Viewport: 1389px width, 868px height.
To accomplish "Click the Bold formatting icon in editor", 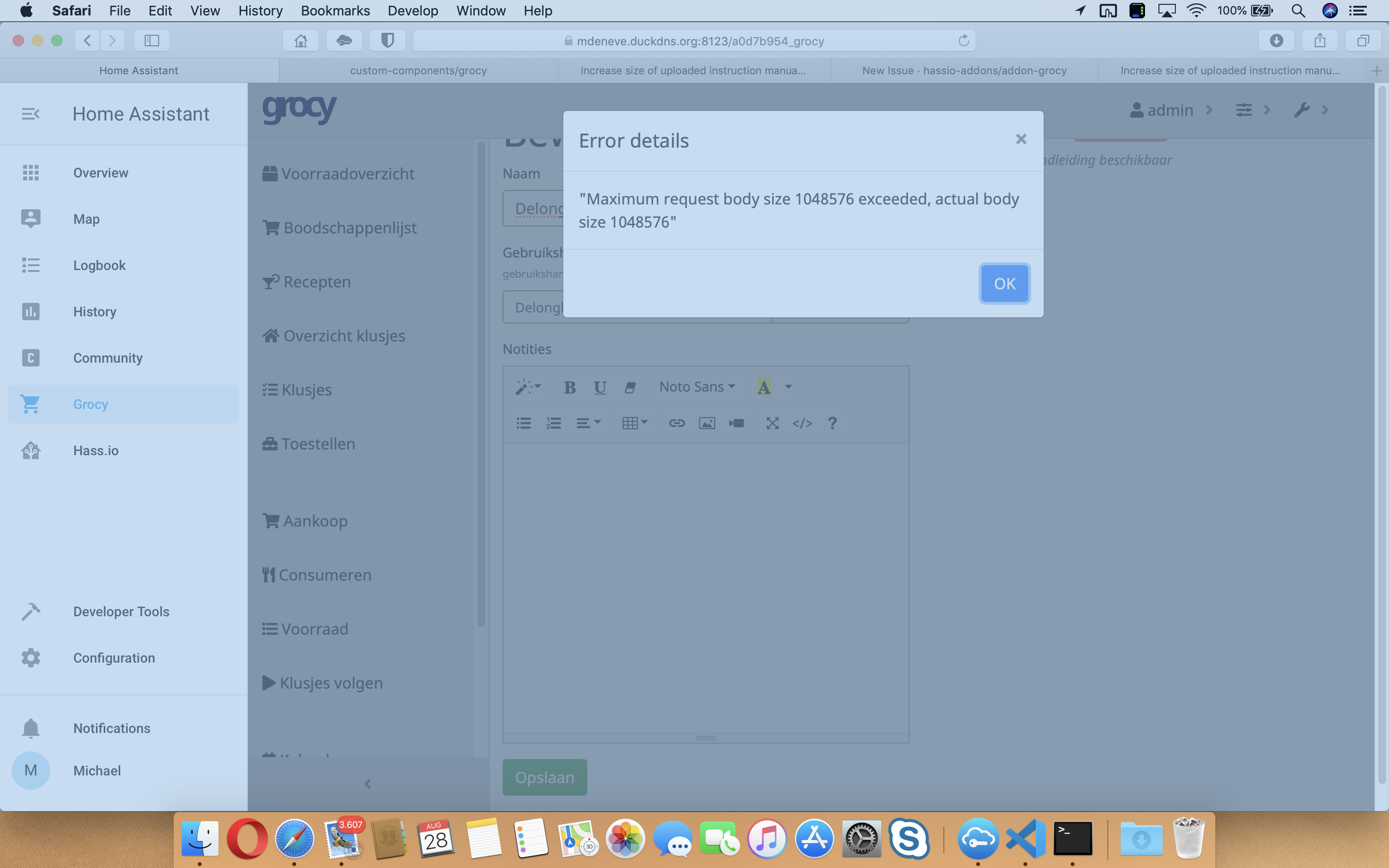I will pos(570,388).
